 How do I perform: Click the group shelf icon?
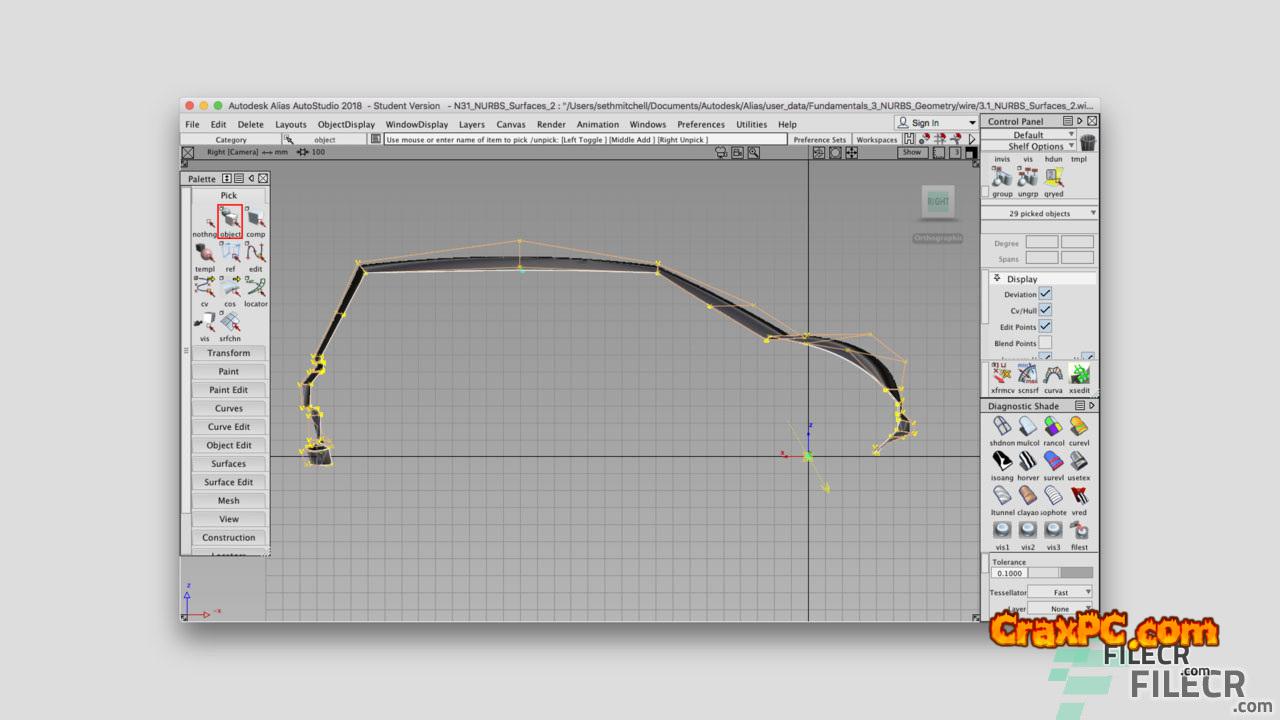click(1002, 178)
